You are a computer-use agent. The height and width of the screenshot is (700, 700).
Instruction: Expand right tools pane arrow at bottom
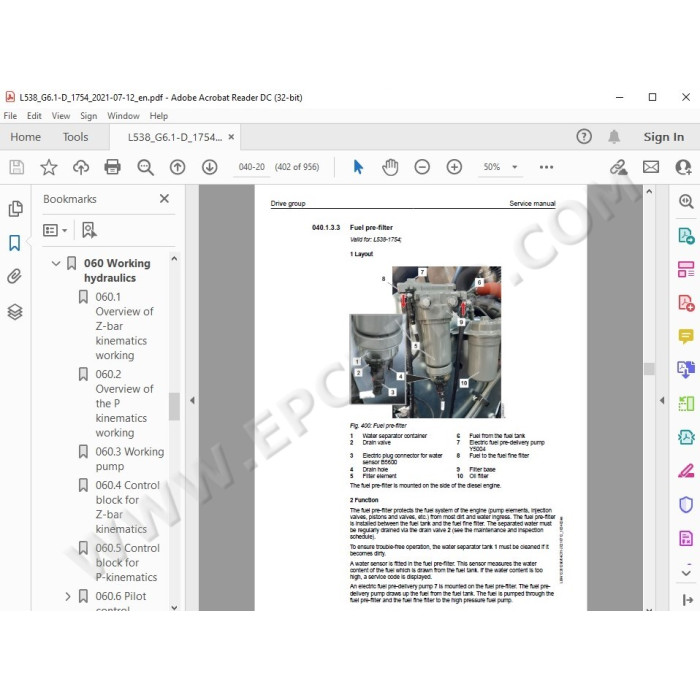coord(688,600)
